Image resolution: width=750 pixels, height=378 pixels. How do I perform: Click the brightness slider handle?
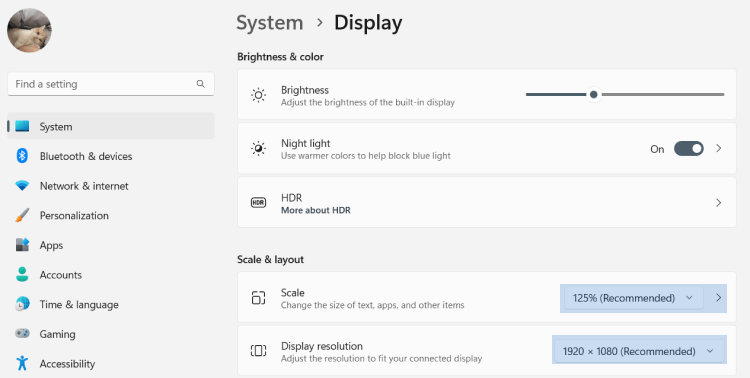(594, 95)
